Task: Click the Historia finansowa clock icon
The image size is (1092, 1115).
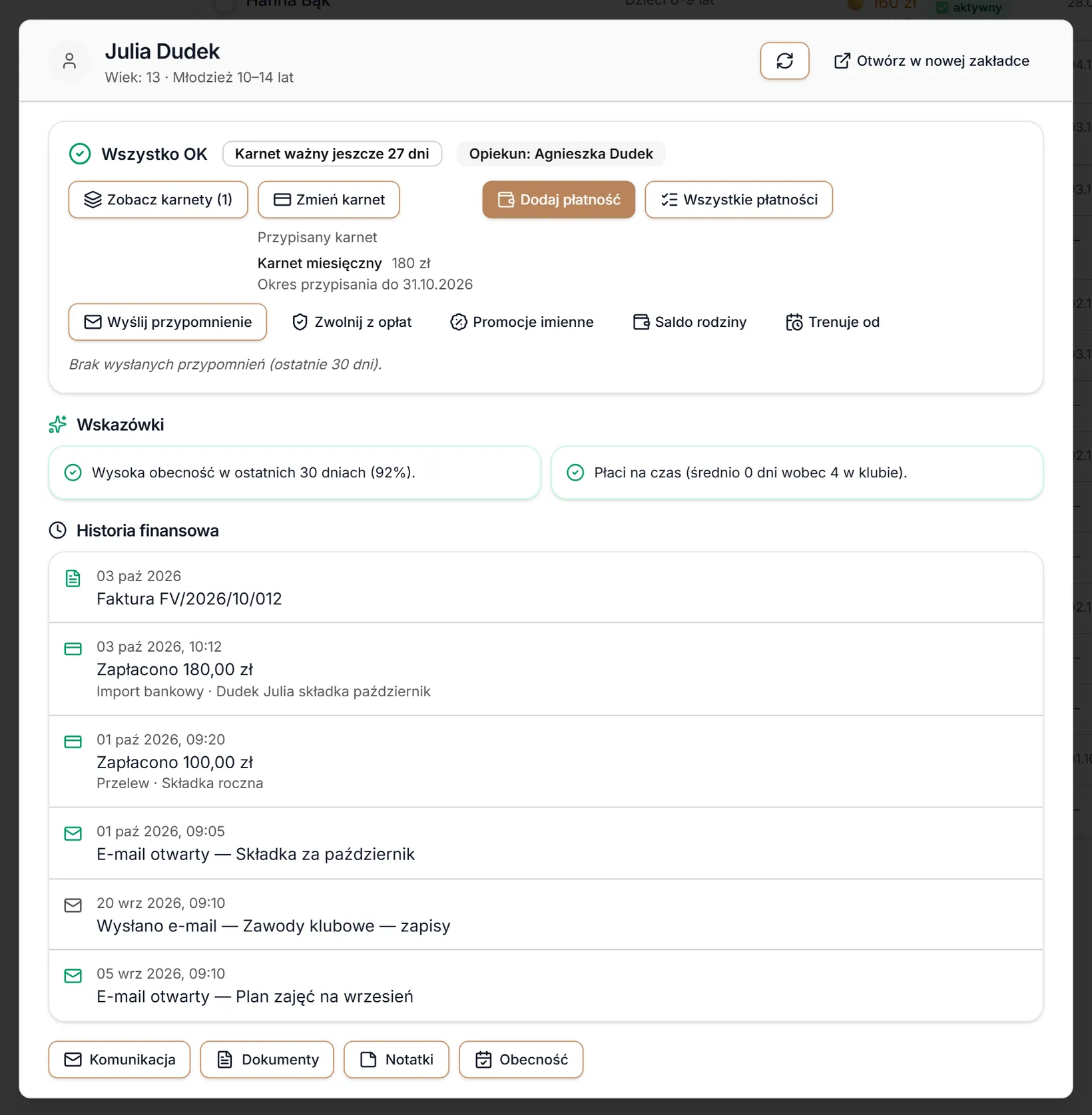Action: 58,531
